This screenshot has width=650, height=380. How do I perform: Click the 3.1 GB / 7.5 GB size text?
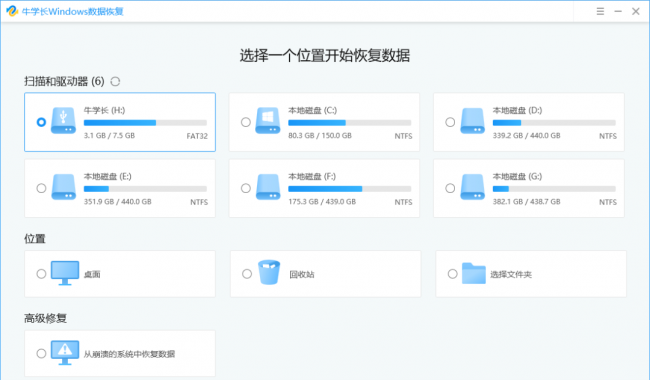pyautogui.click(x=109, y=136)
